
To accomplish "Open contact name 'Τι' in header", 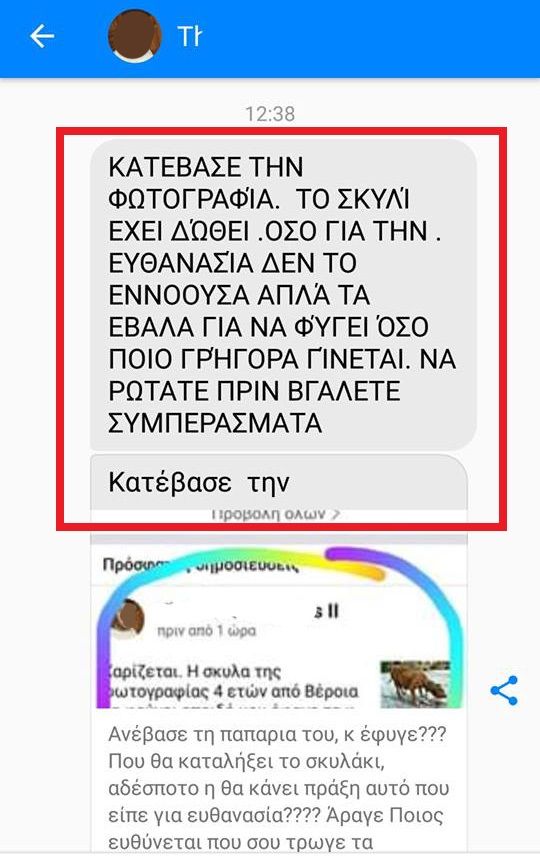I will pyautogui.click(x=190, y=36).
